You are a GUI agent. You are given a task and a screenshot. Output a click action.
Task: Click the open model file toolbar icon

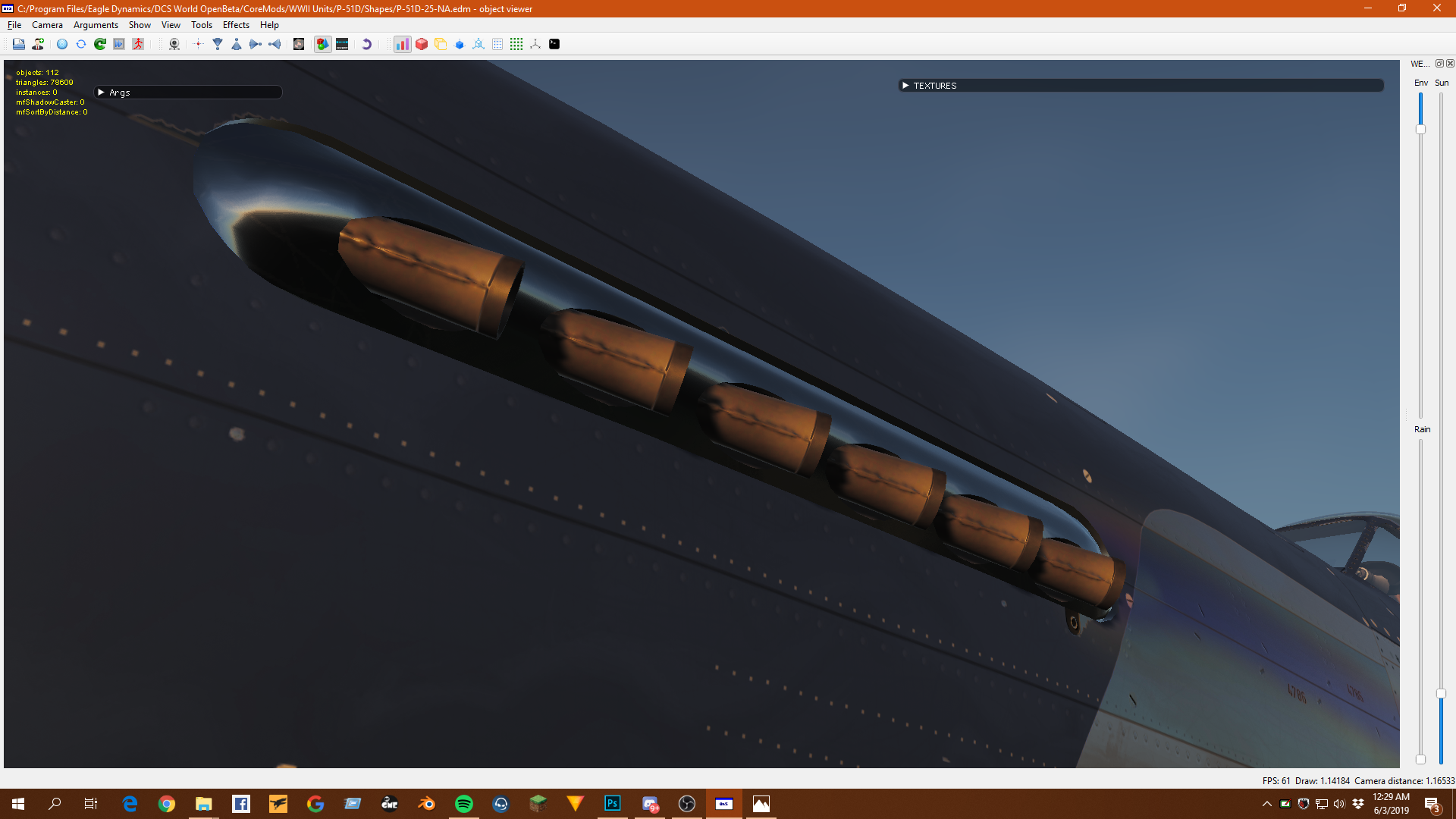[x=19, y=44]
